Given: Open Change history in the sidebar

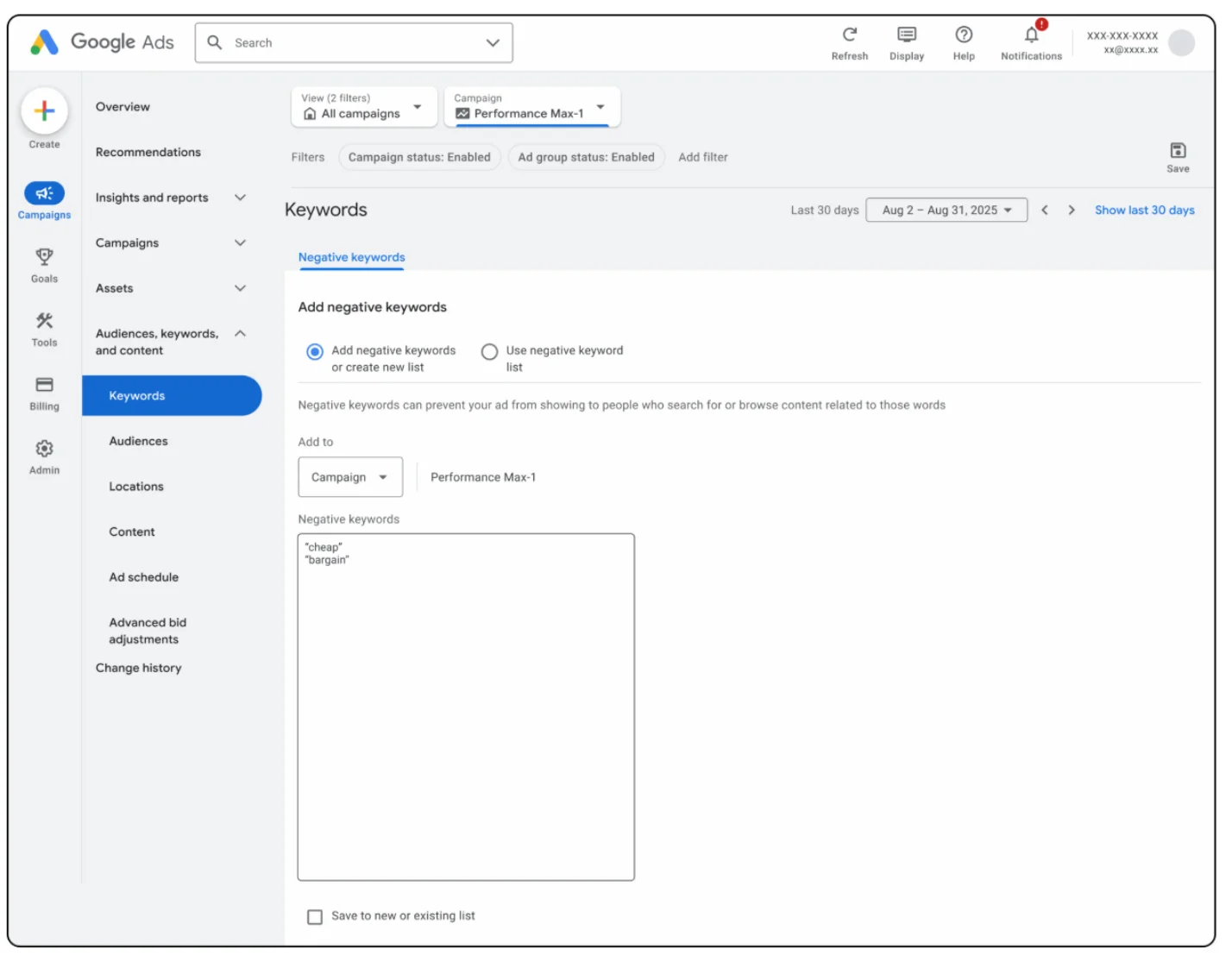Looking at the screenshot, I should (139, 667).
